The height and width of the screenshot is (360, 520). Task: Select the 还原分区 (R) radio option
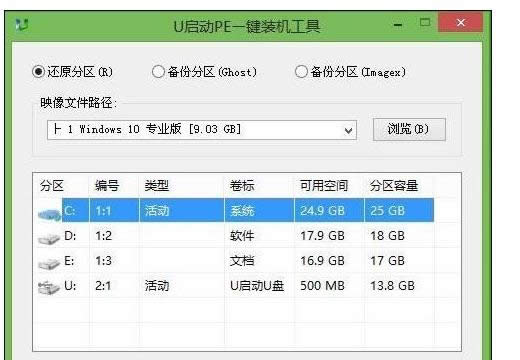point(38,71)
